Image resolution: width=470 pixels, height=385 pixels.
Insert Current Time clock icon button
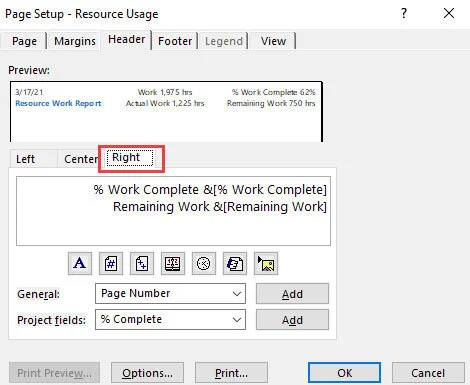point(204,263)
